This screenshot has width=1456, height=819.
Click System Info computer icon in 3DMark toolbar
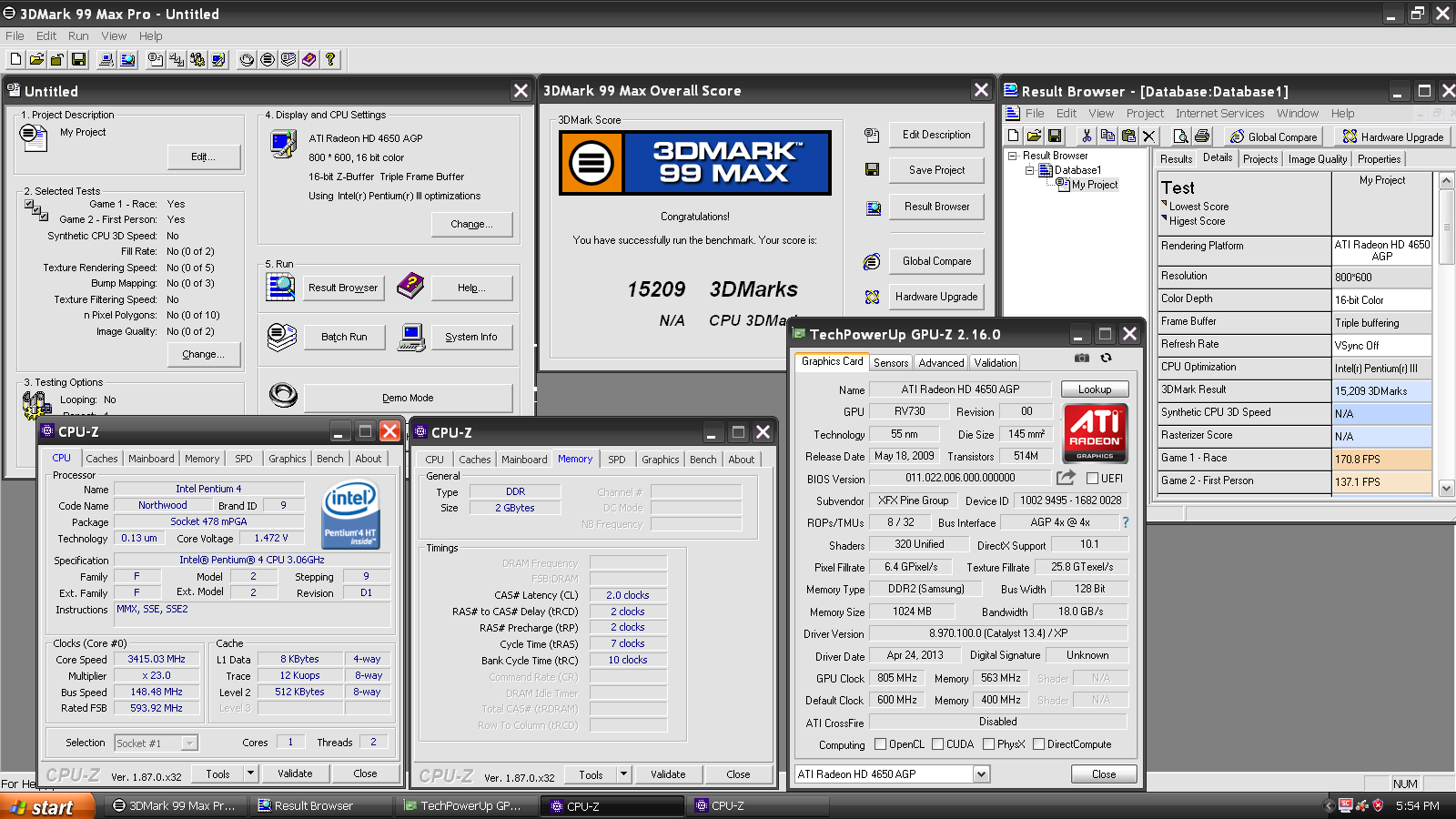tap(106, 59)
